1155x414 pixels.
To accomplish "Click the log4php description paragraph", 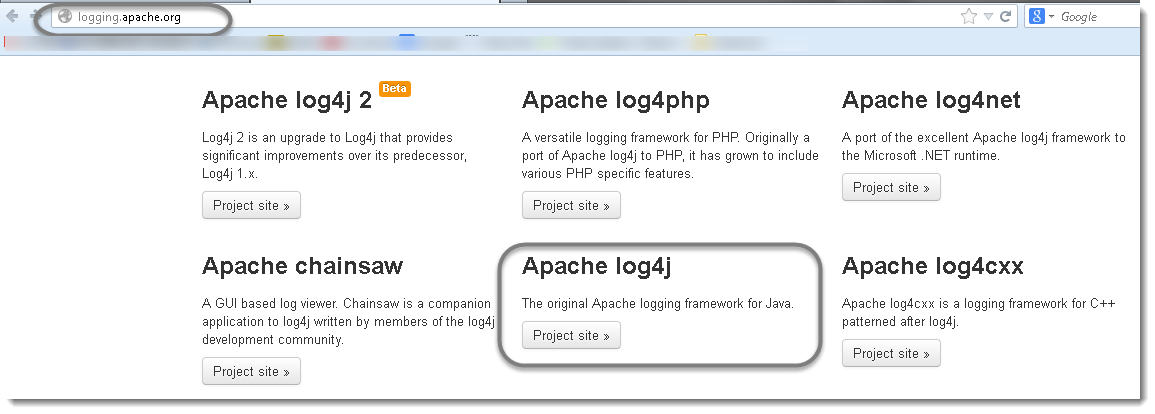I will click(x=670, y=155).
